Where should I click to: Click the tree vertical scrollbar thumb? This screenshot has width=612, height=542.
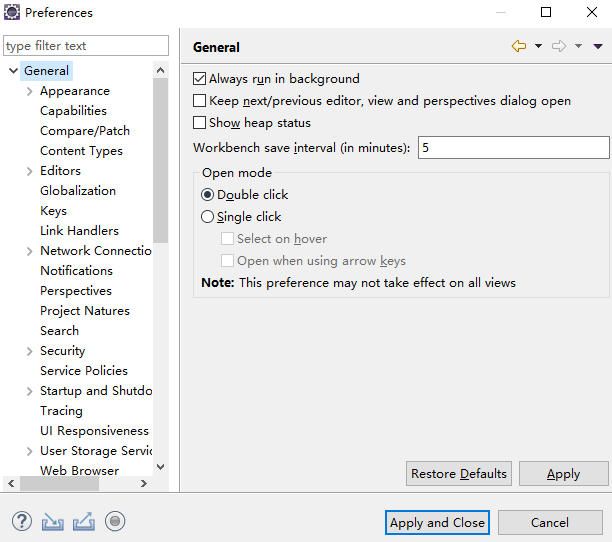(x=160, y=160)
